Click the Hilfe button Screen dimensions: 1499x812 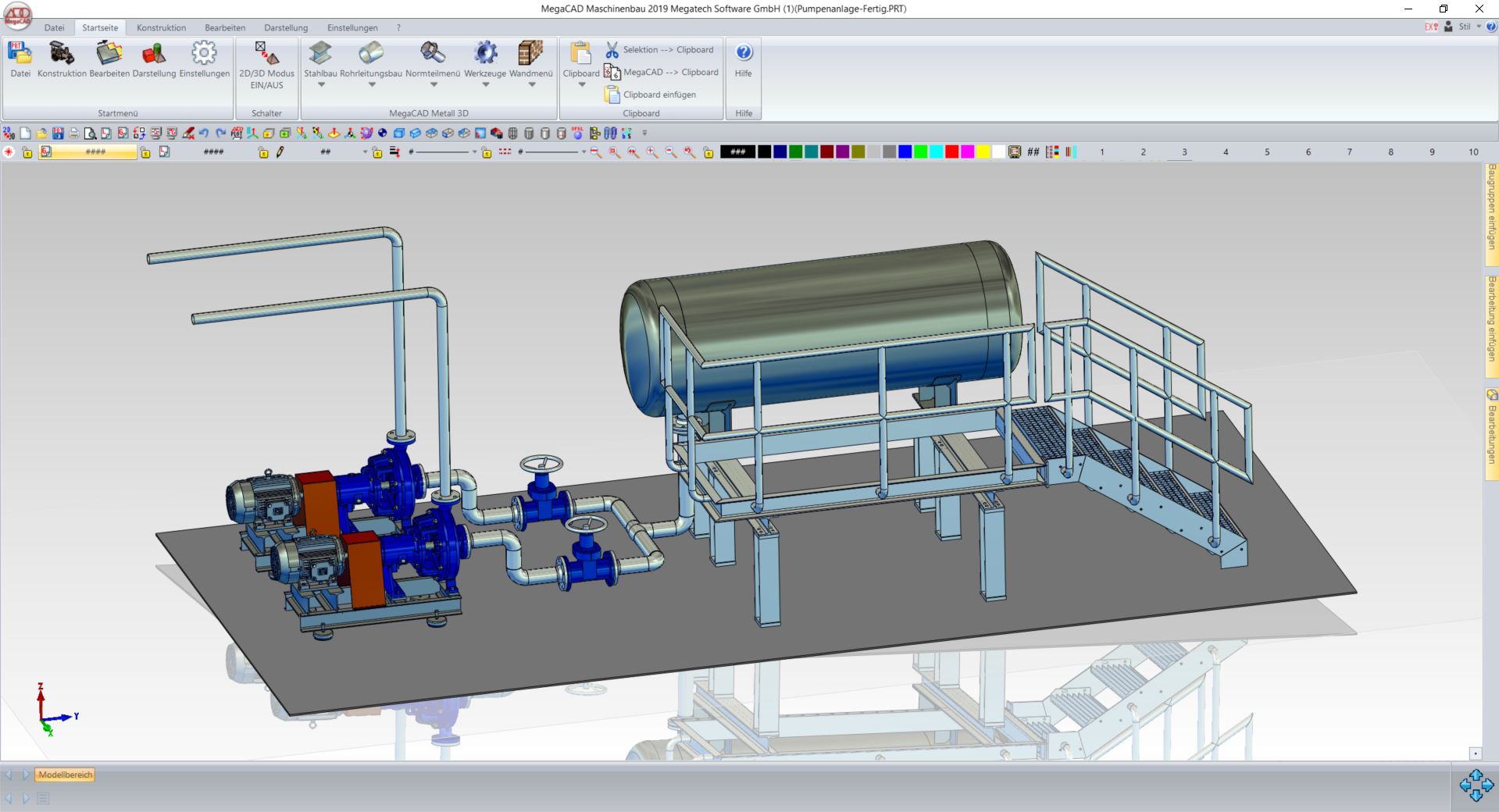[x=743, y=62]
